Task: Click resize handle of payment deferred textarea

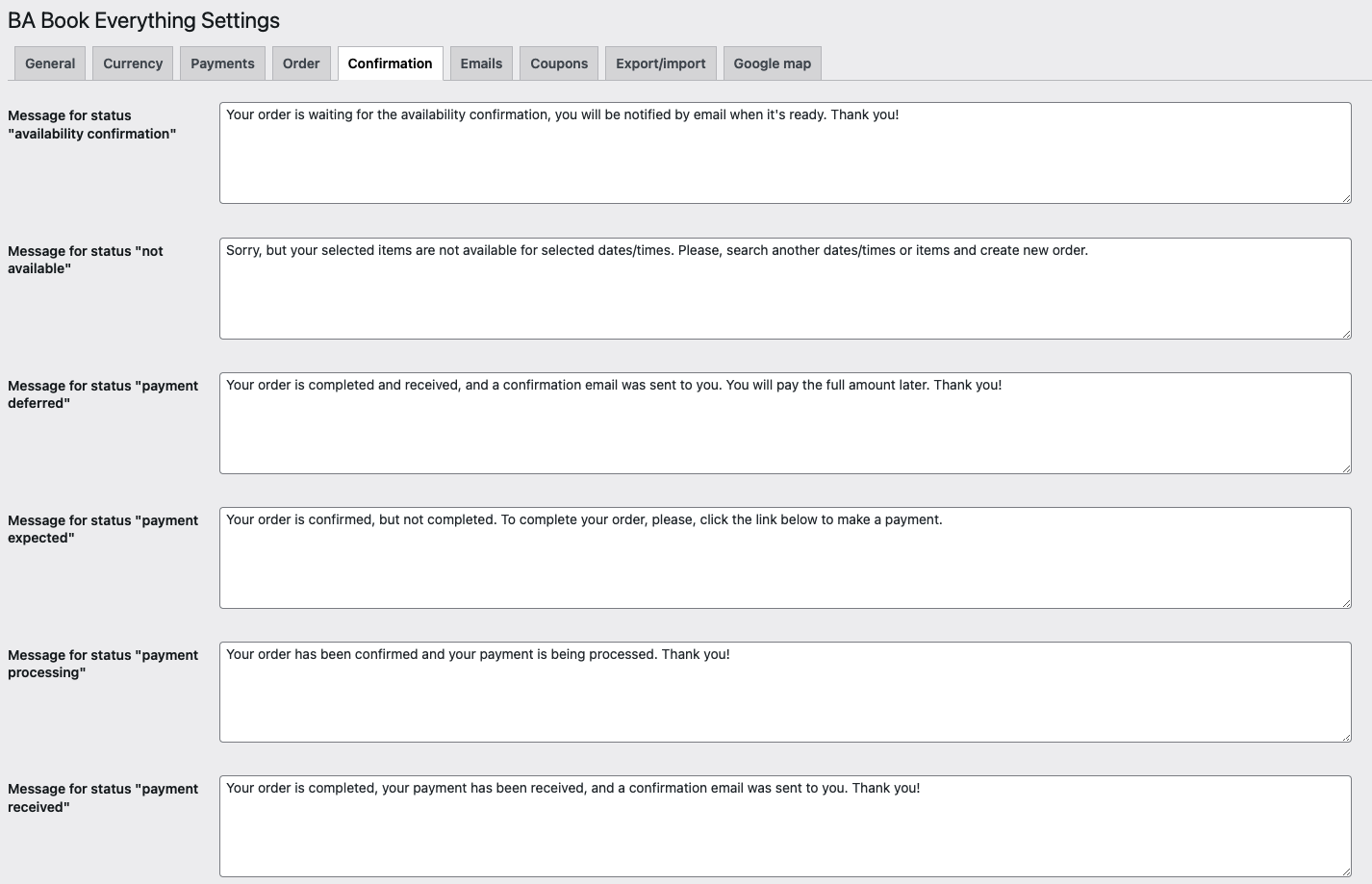Action: 1346,468
